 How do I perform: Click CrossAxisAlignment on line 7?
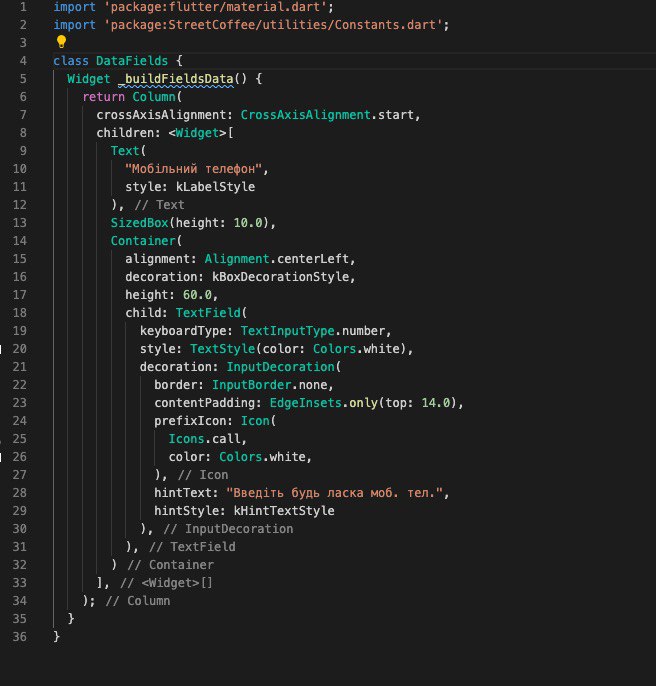(305, 115)
